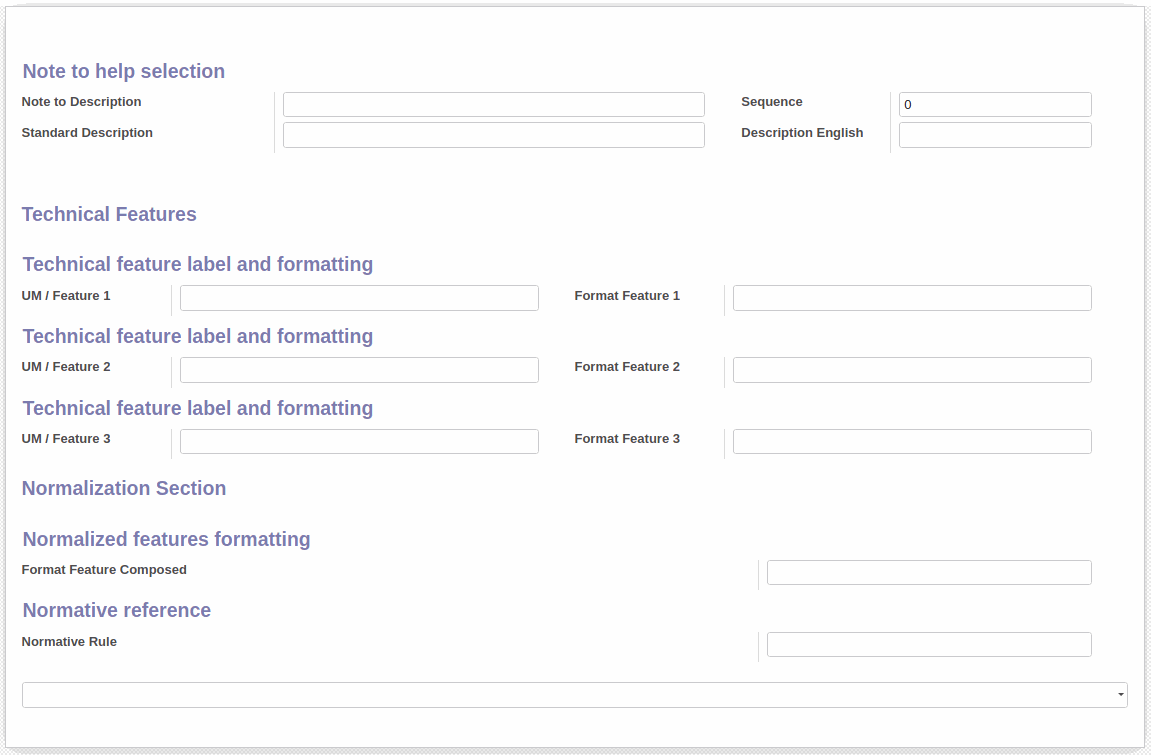Click the Standard Description label
This screenshot has height=755, width=1151.
point(87,133)
